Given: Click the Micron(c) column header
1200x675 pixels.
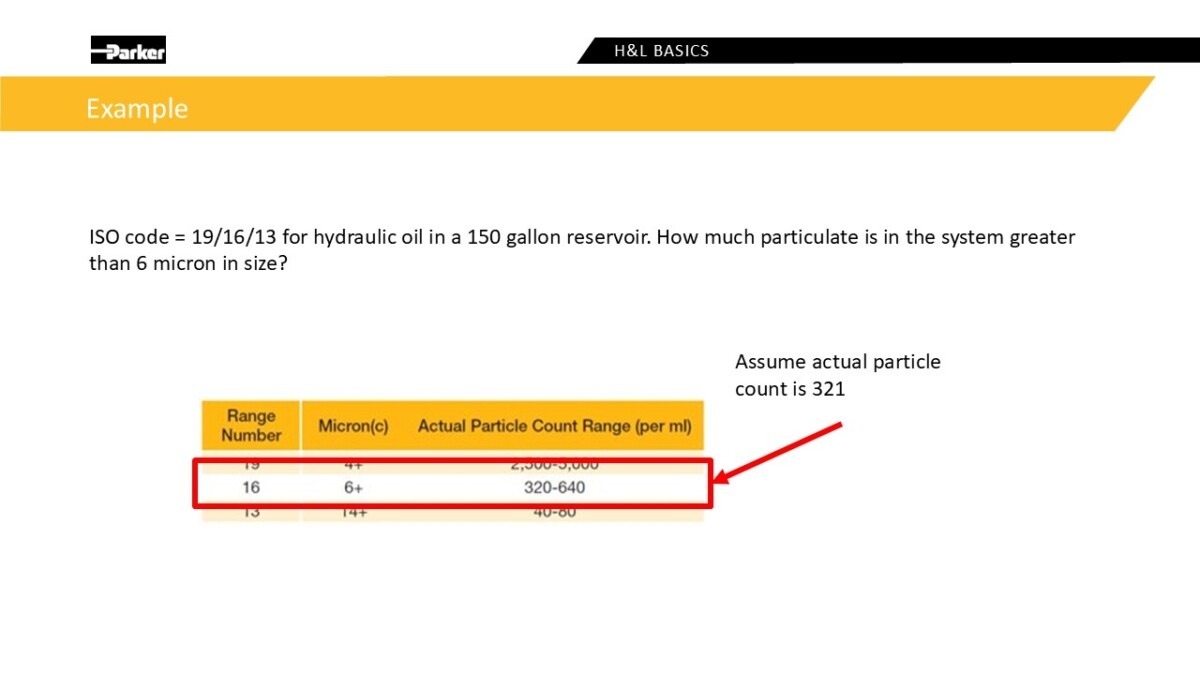Looking at the screenshot, I should (353, 426).
